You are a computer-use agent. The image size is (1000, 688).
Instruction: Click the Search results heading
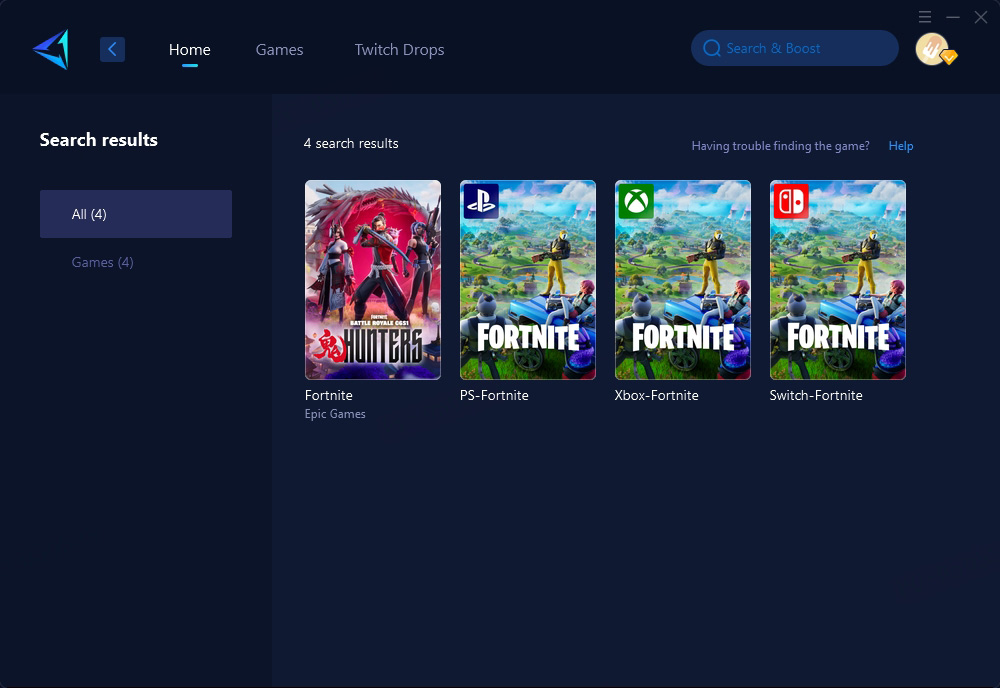tap(98, 140)
